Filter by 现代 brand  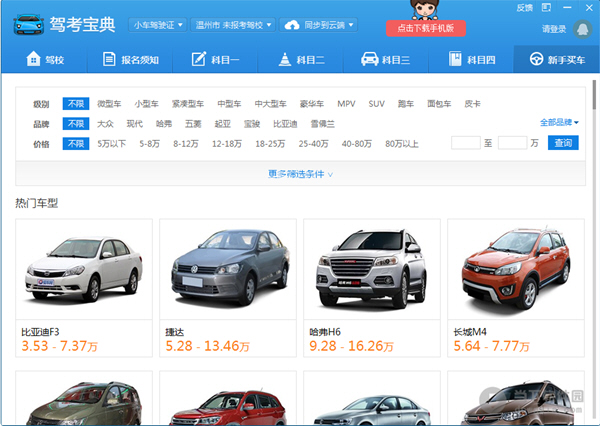135,124
